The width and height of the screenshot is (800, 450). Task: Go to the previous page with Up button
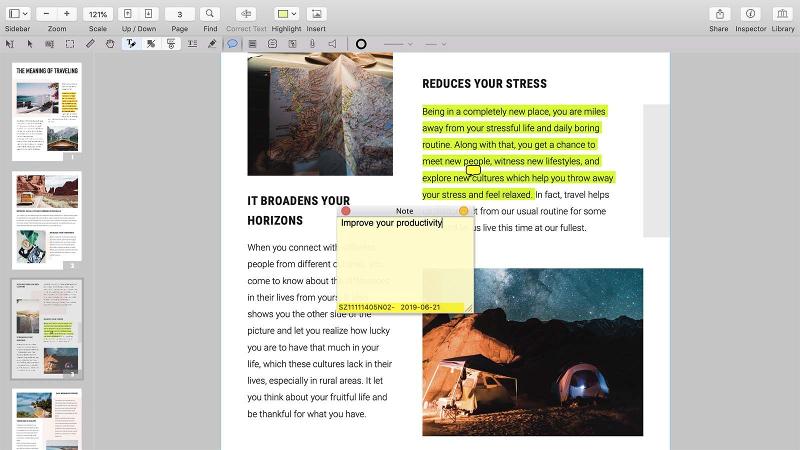(128, 14)
